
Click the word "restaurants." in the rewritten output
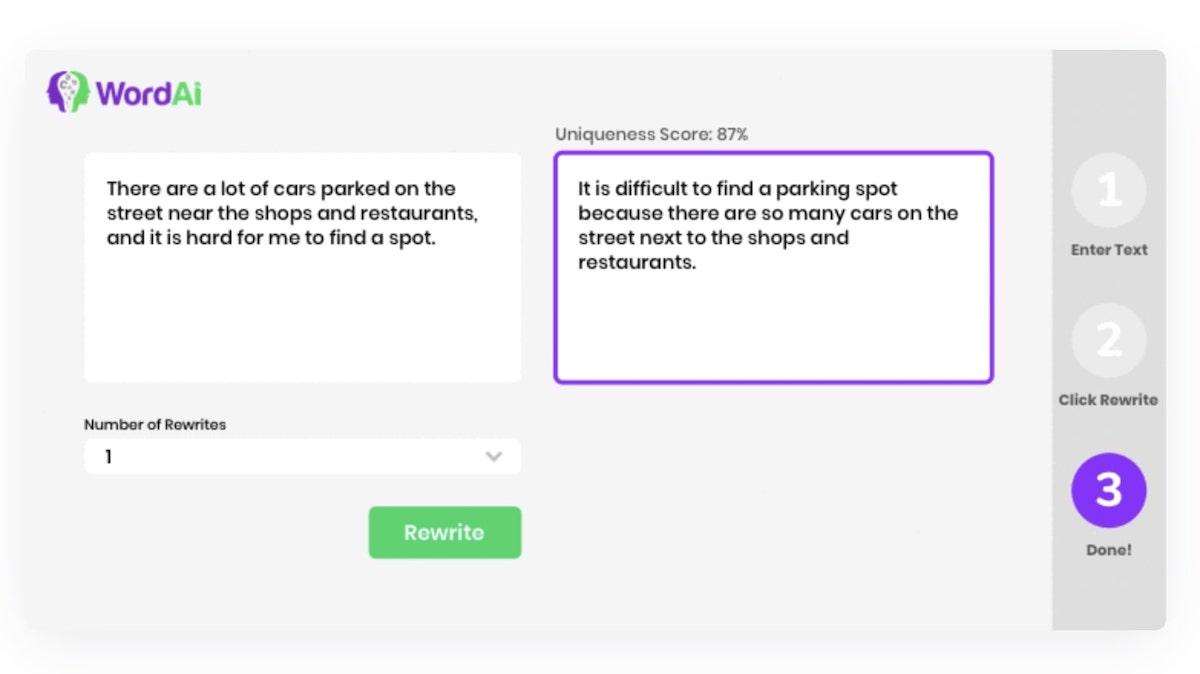[637, 263]
